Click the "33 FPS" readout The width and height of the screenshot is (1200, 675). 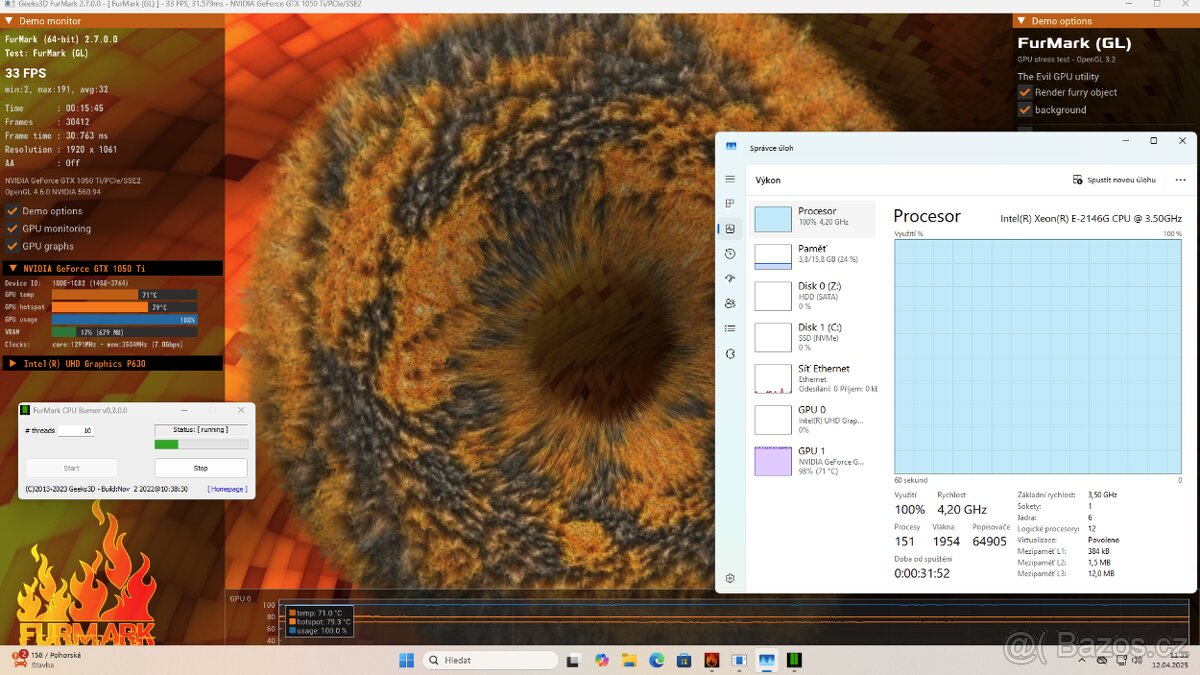(x=26, y=73)
